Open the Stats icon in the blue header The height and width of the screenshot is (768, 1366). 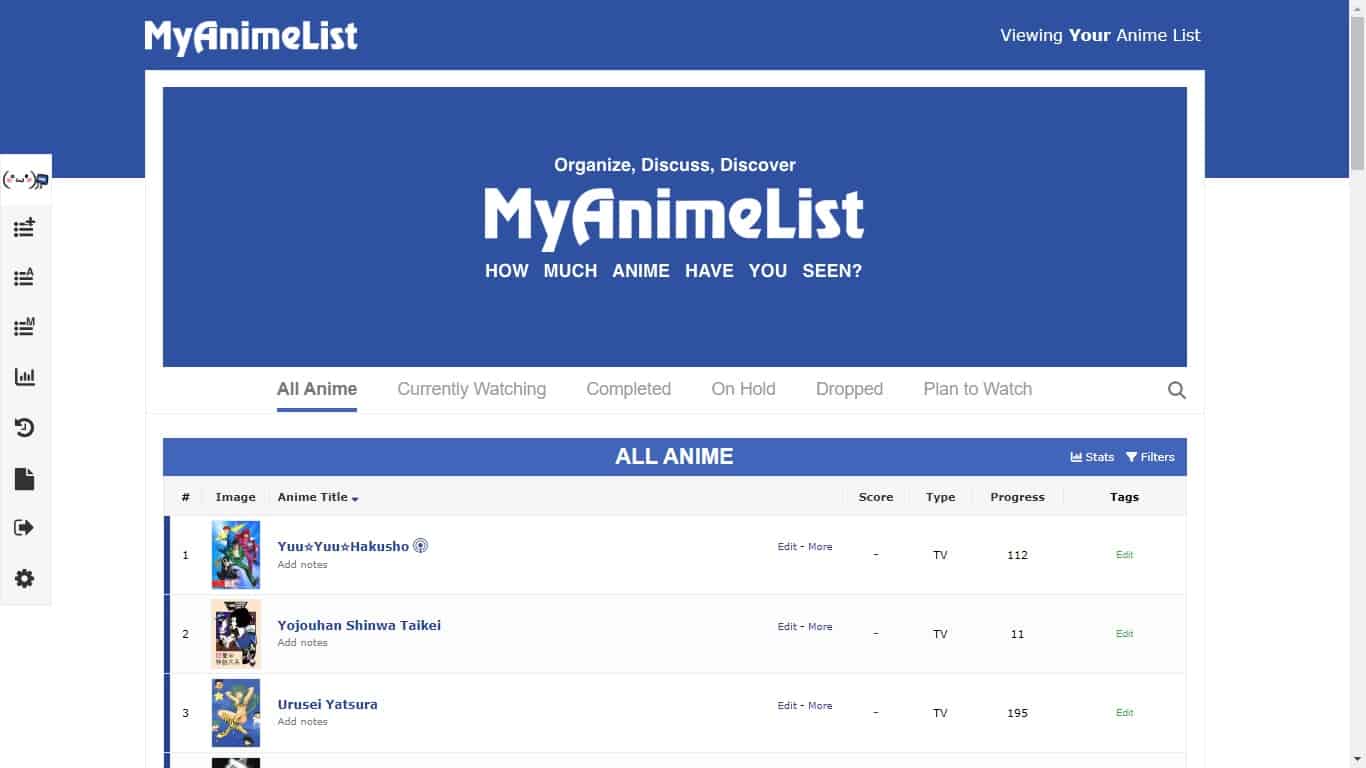tap(1091, 456)
